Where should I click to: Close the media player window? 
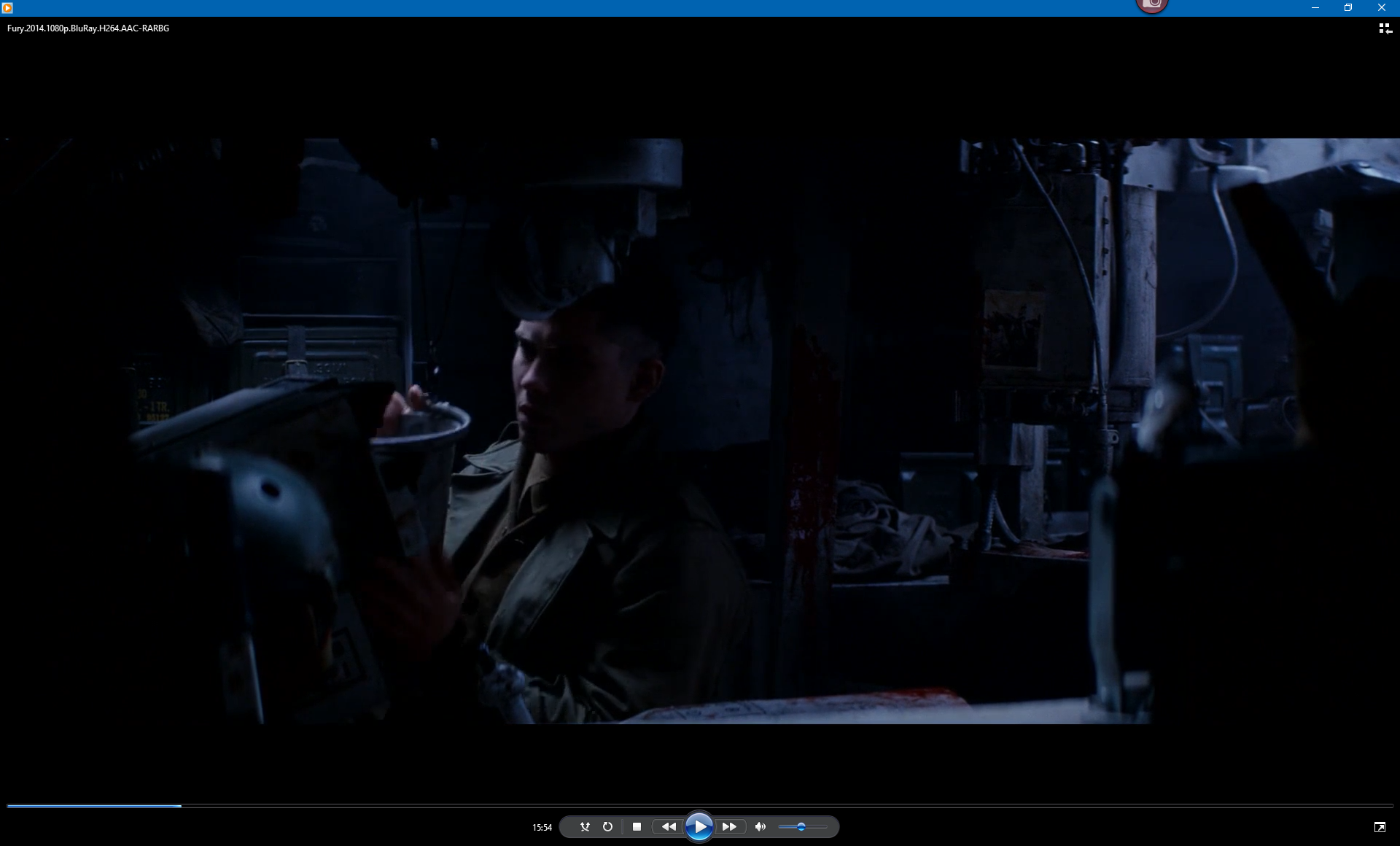[x=1381, y=7]
